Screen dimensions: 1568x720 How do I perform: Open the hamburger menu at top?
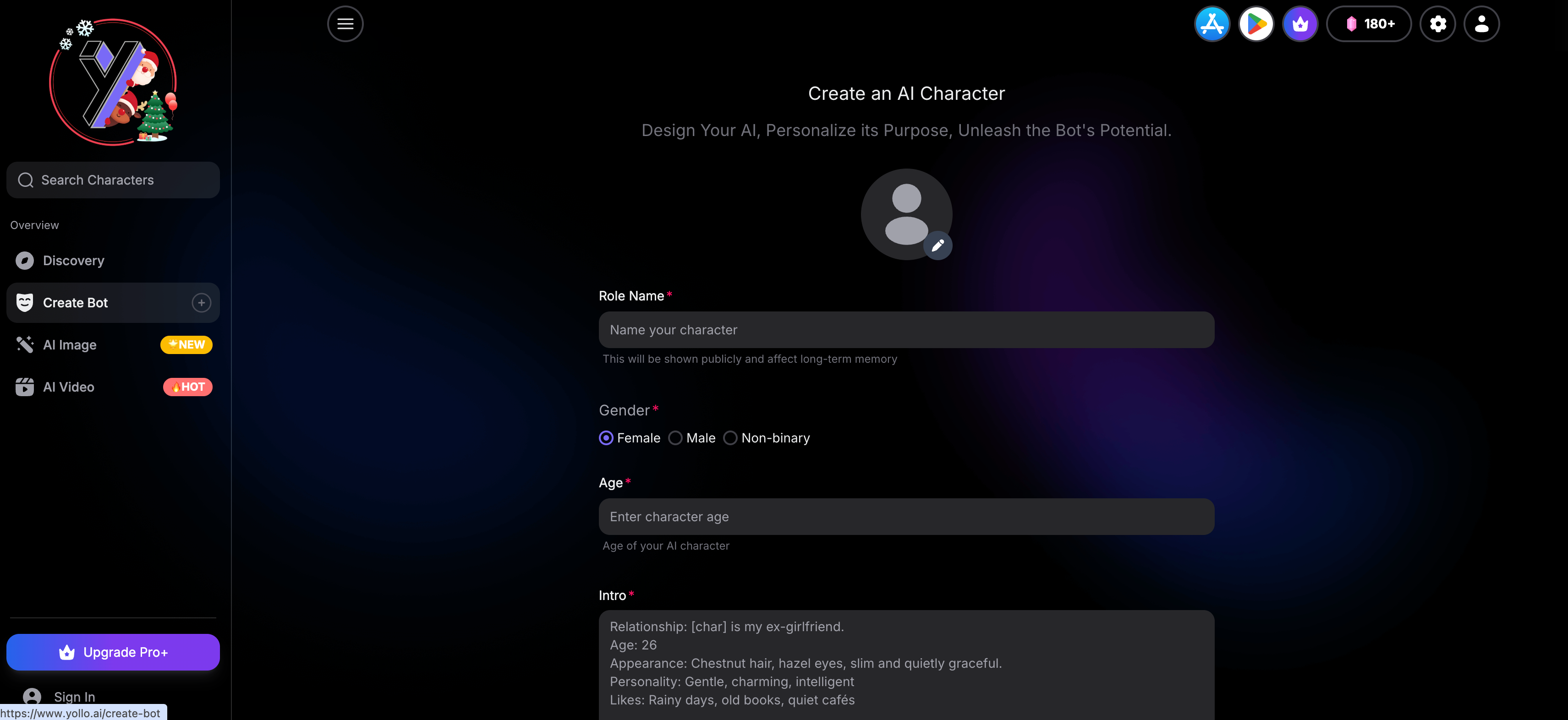[345, 24]
